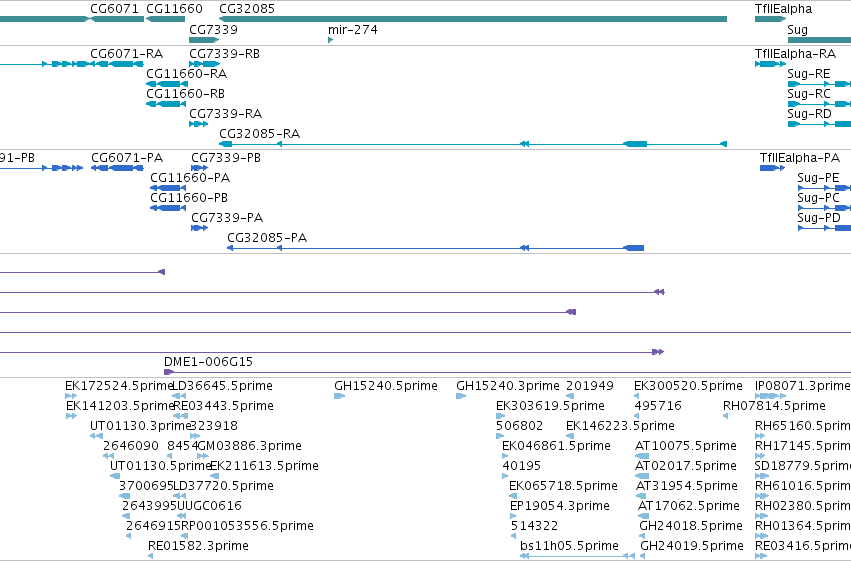Click EST GM03886.3prime
Image resolution: width=851 pixels, height=561 pixels.
coord(249,446)
